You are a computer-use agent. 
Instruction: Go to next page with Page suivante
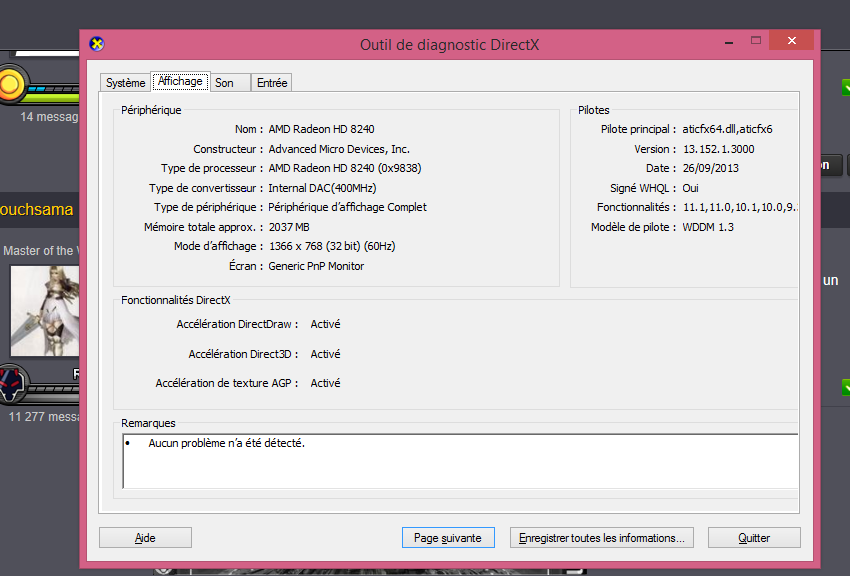pos(448,538)
